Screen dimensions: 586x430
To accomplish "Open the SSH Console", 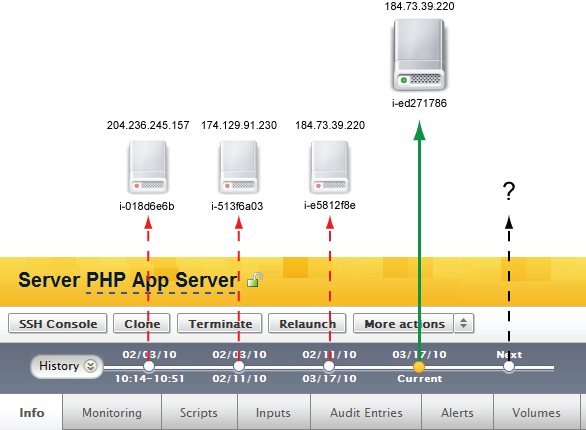I will tap(58, 324).
